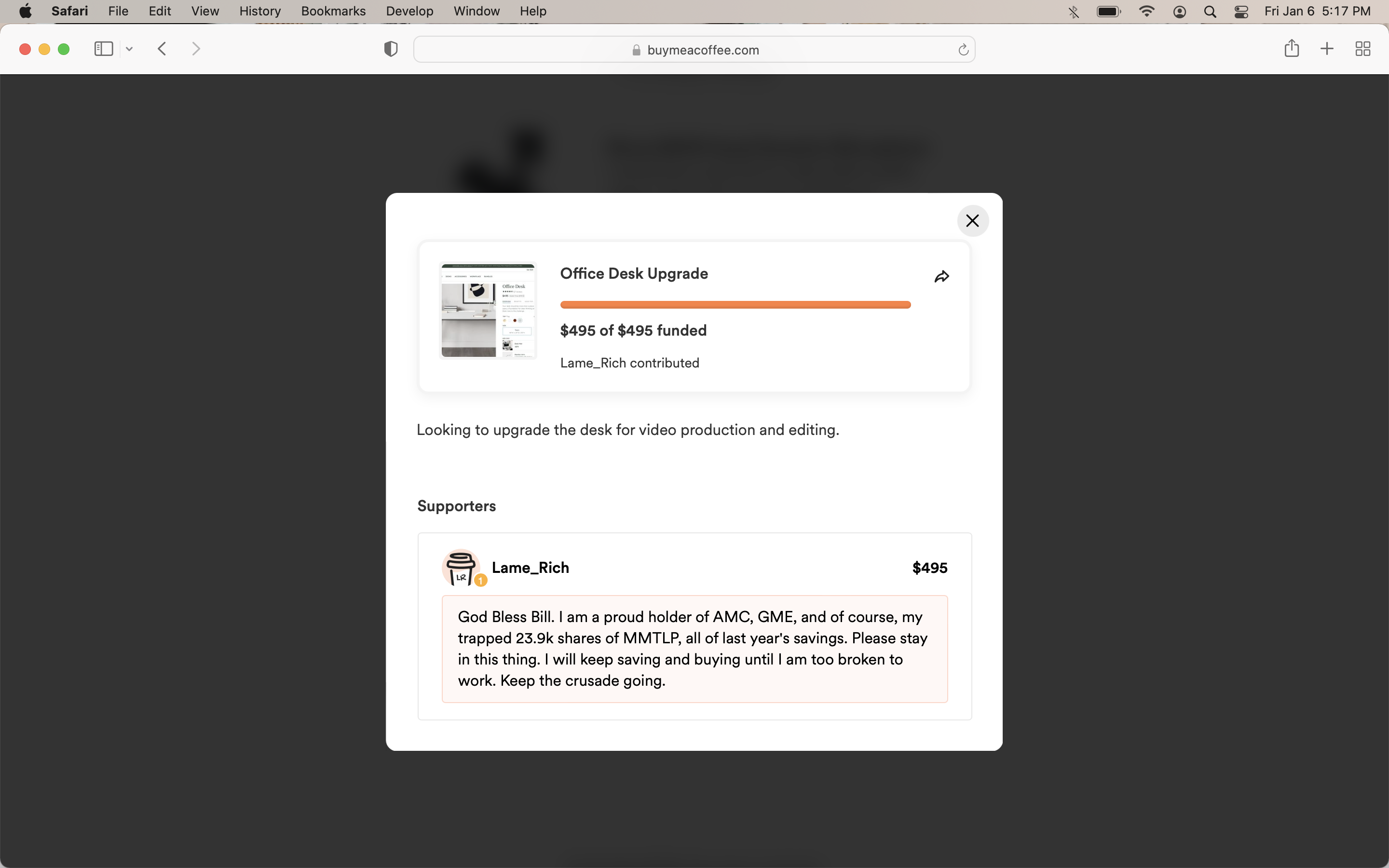This screenshot has height=868, width=1389.
Task: Open a new tab with plus button
Action: tap(1327, 49)
